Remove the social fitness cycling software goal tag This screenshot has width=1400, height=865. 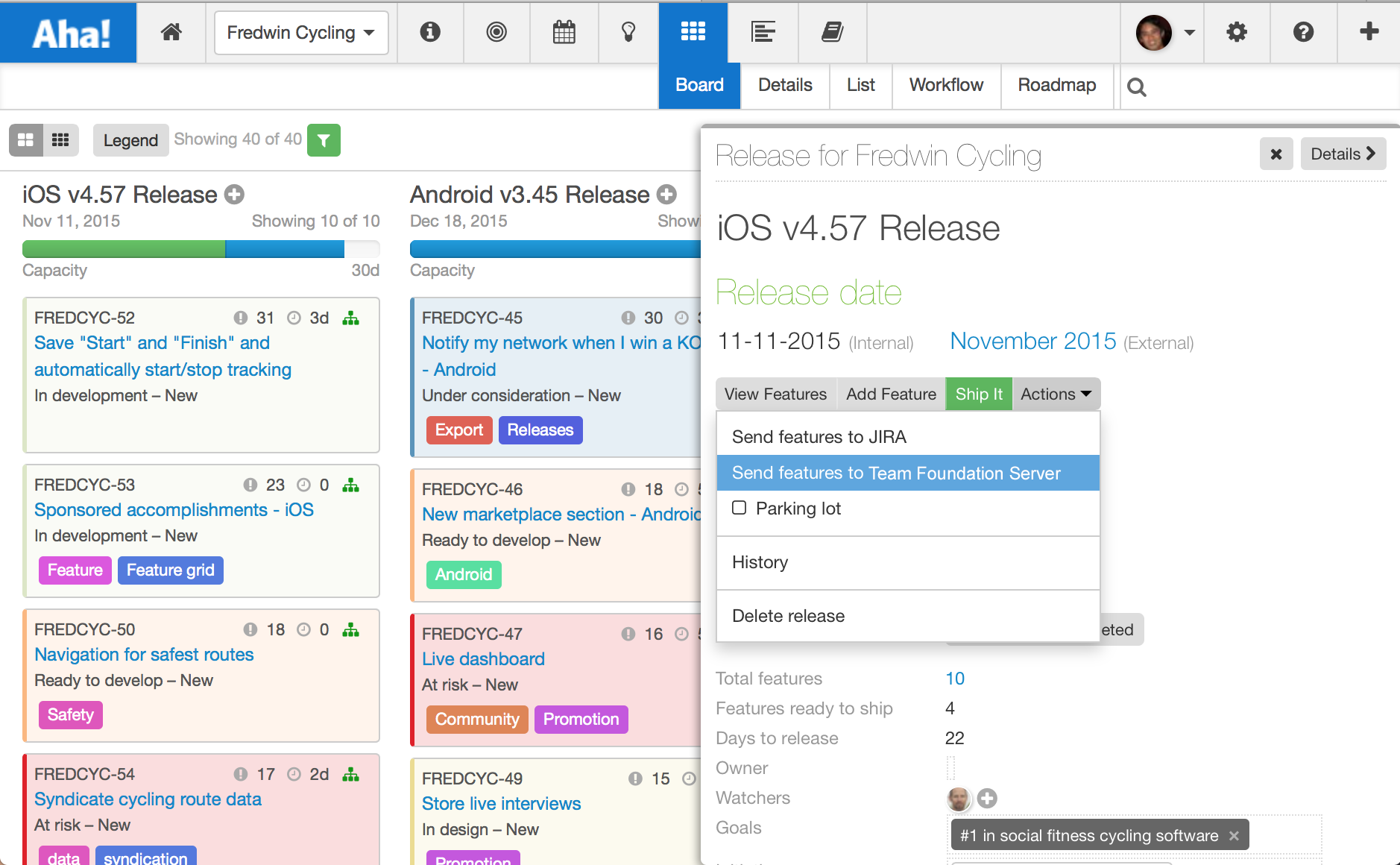click(x=1234, y=835)
